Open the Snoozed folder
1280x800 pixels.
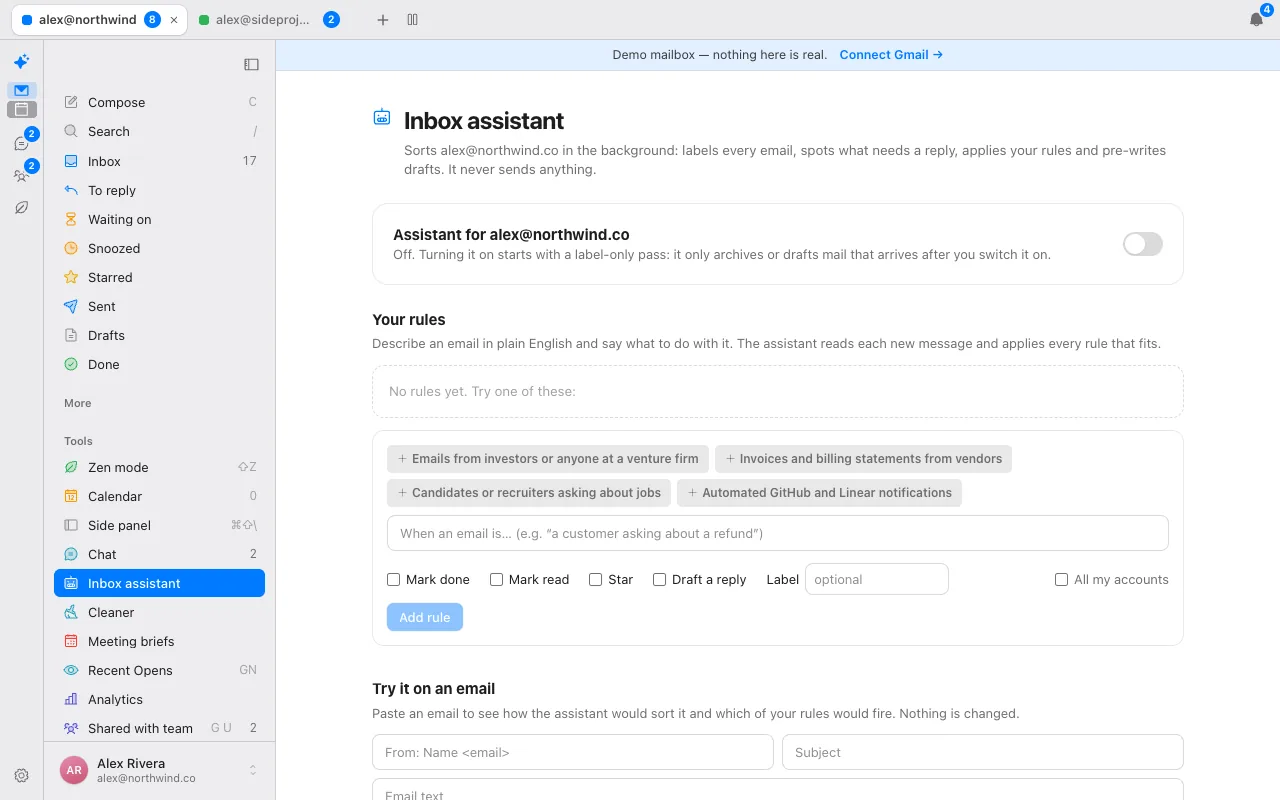coord(160,248)
